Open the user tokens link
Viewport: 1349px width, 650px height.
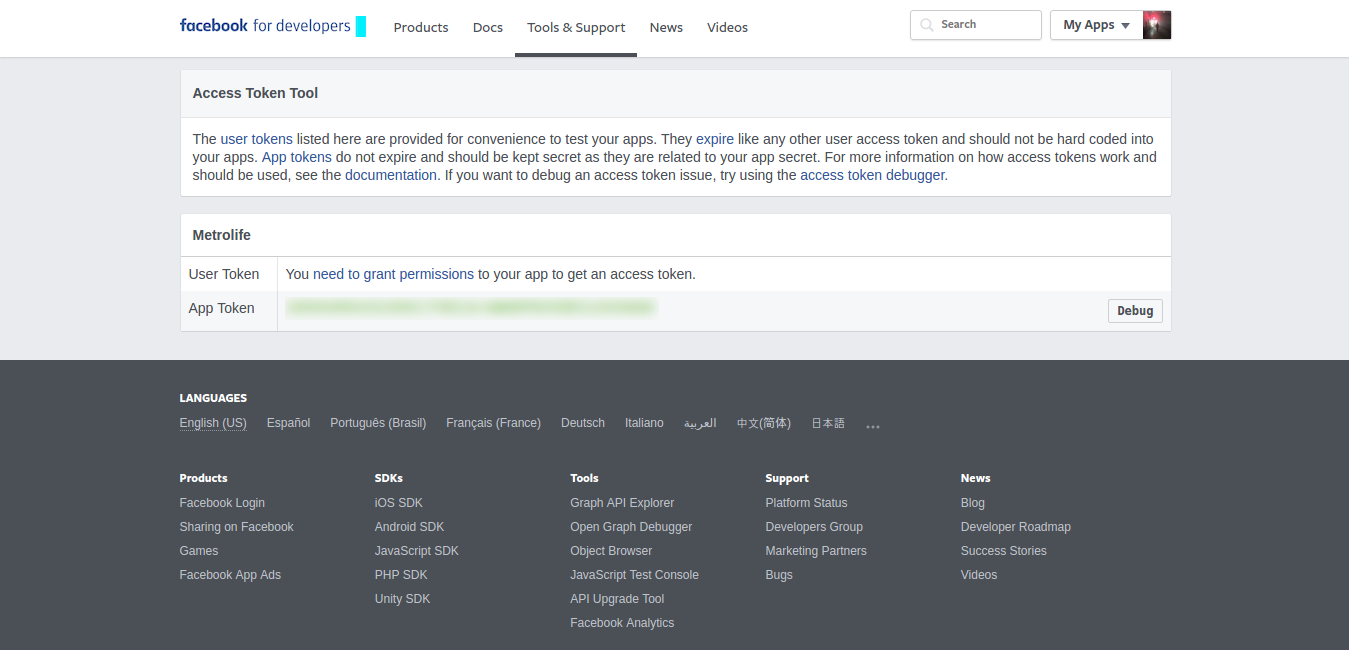257,139
